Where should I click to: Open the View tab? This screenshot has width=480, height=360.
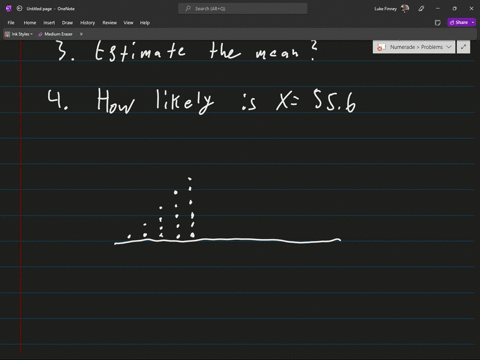[128, 23]
